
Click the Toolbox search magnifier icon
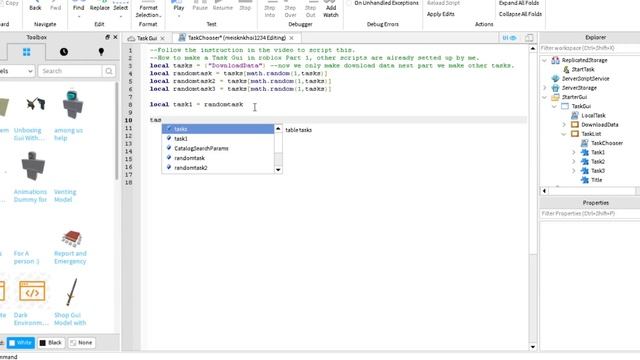(x=109, y=71)
